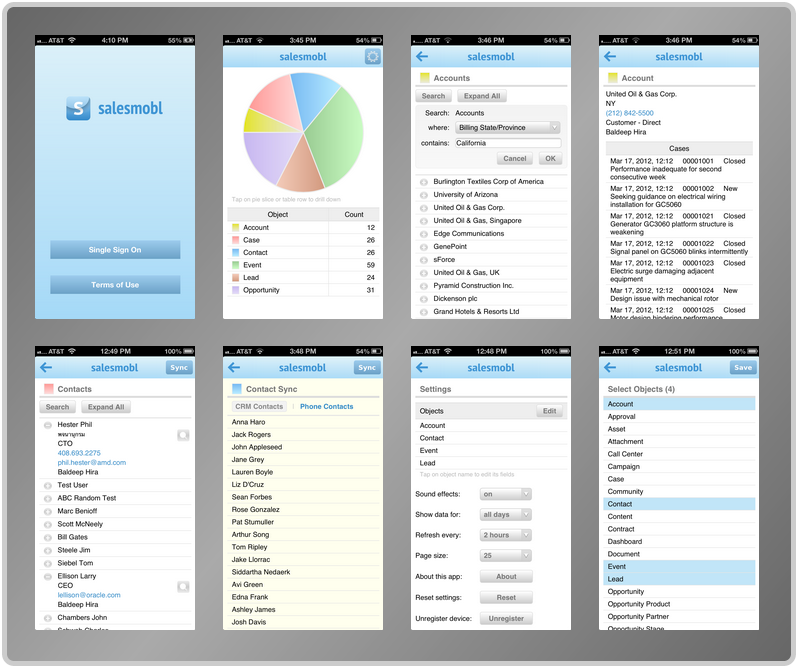The image size is (800, 666).
Task: Expand the Edge Communications account row
Action: (423, 234)
